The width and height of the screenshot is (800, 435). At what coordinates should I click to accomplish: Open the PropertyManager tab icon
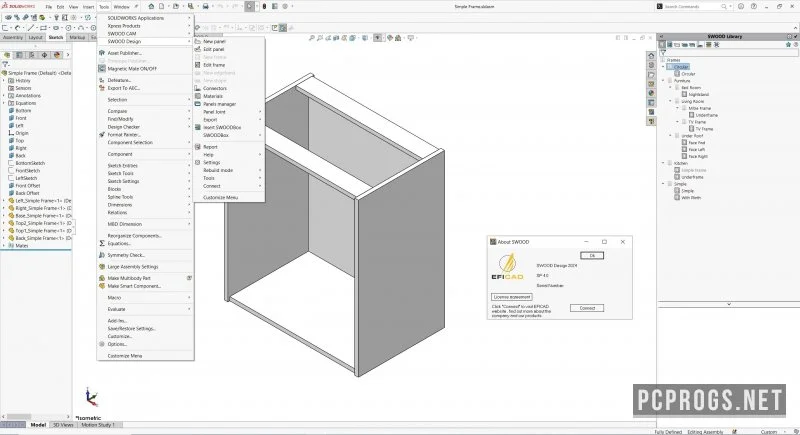click(19, 55)
